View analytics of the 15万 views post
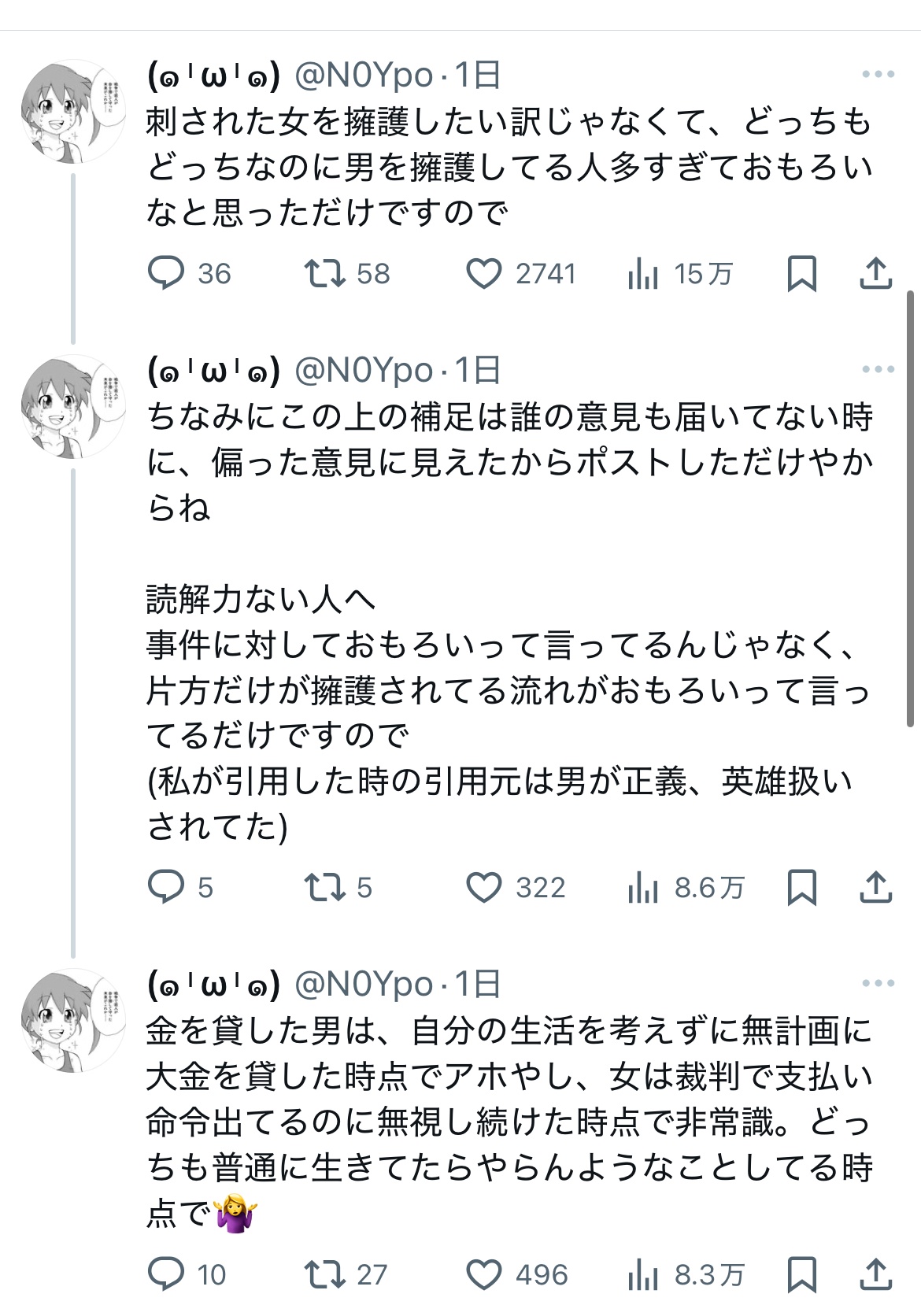 (643, 273)
